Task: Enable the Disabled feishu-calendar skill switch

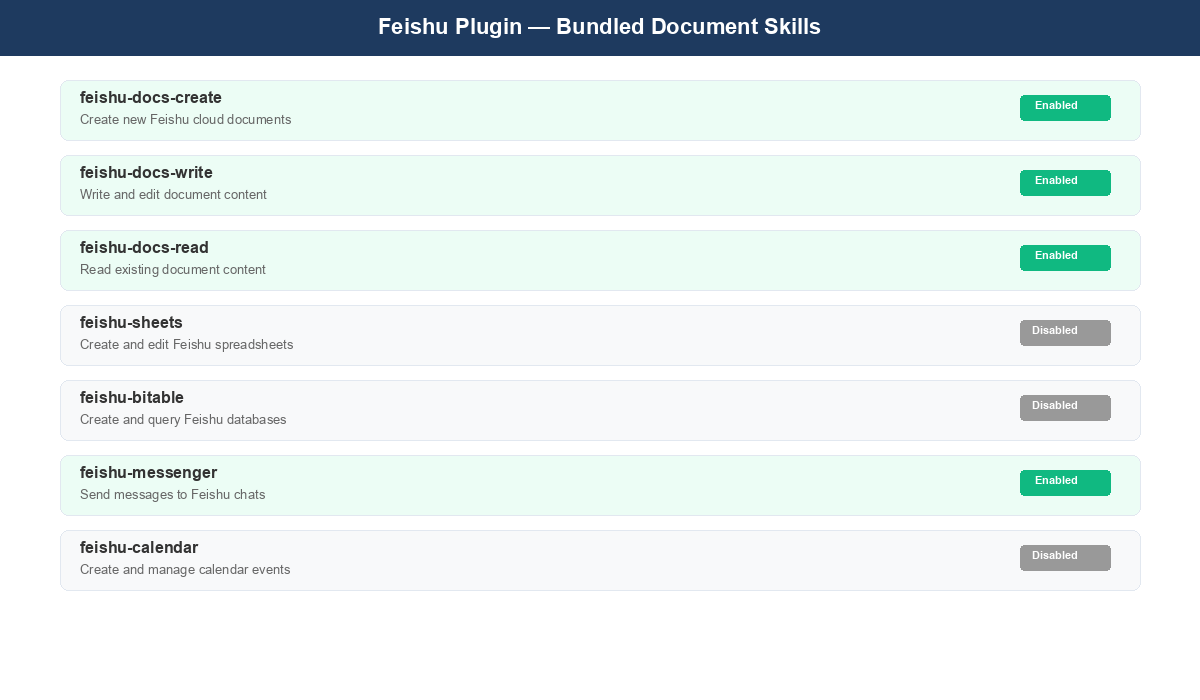Action: [1065, 558]
